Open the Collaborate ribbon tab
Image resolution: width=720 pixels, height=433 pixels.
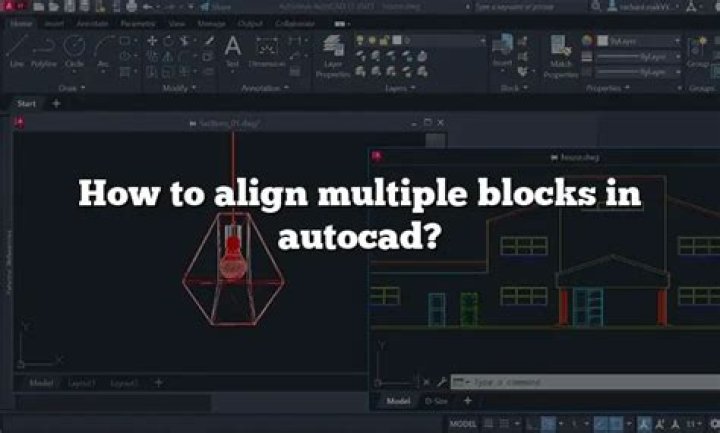pos(295,23)
